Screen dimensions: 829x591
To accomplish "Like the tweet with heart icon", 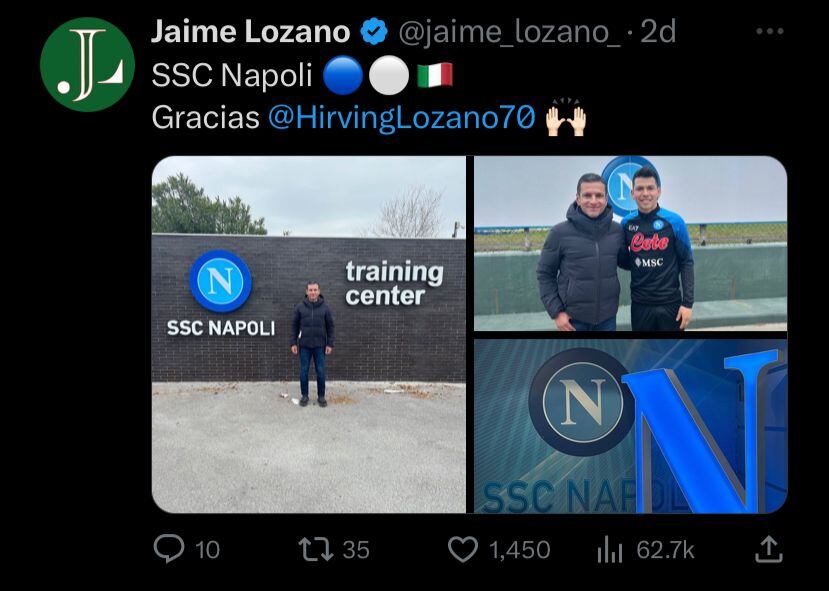I will click(463, 549).
